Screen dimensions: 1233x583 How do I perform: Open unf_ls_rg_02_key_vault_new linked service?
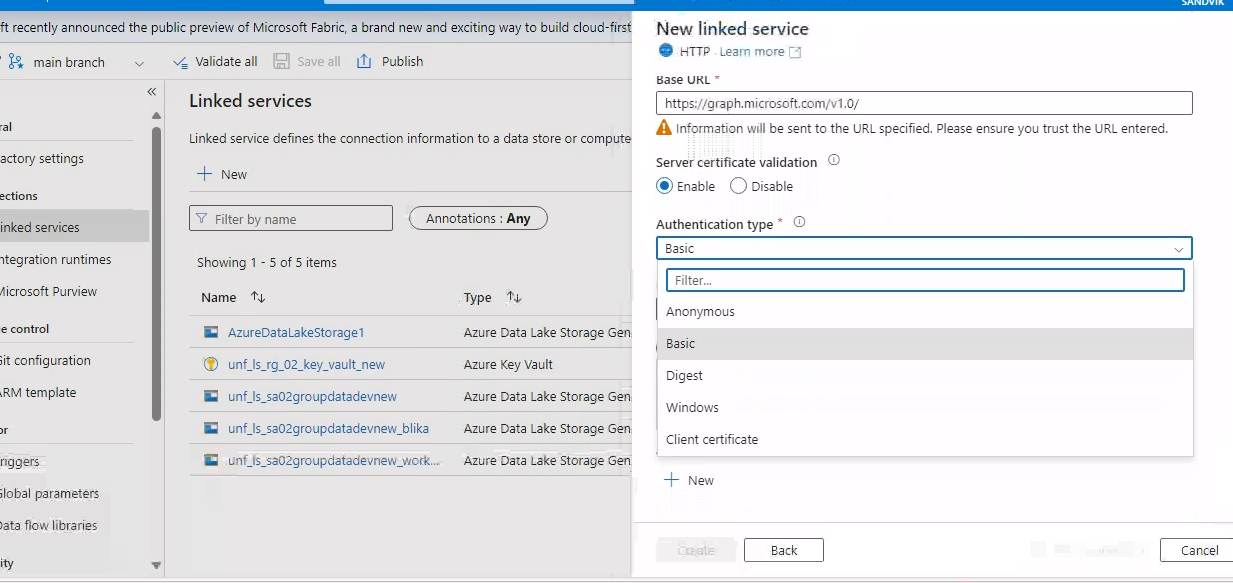[306, 365]
